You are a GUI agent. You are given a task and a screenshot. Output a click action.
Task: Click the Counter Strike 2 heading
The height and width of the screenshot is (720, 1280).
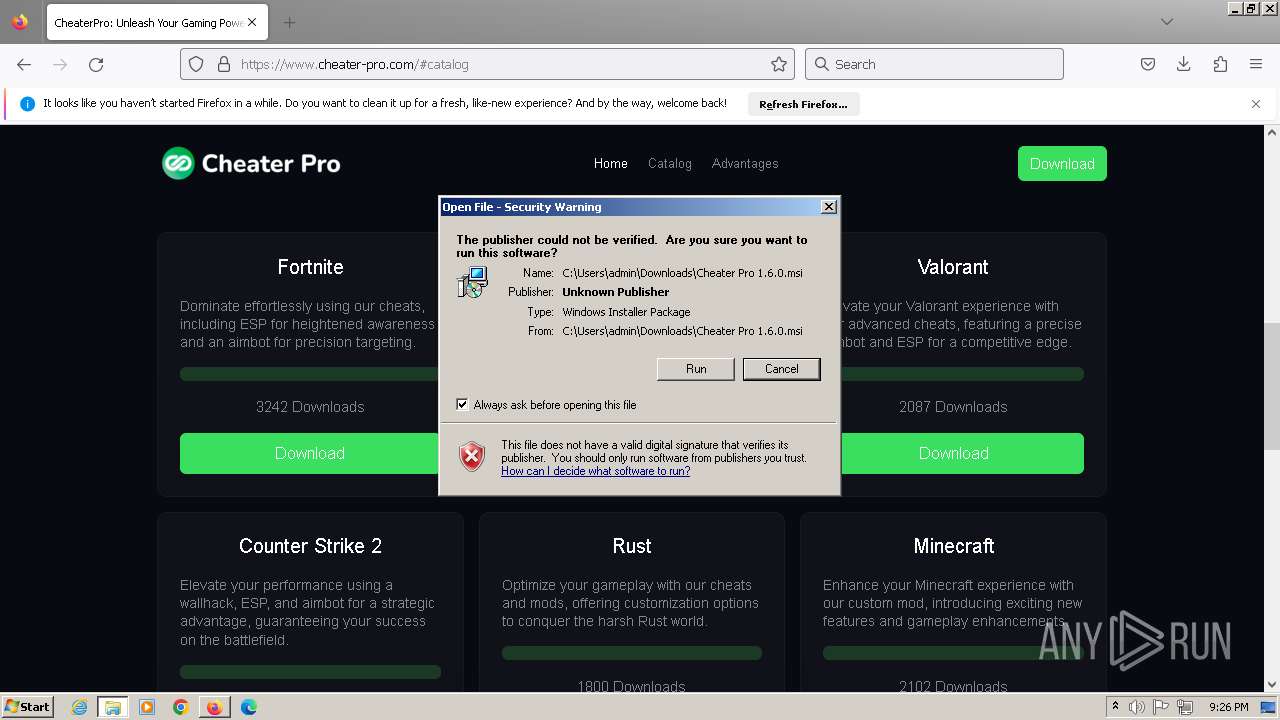[310, 546]
